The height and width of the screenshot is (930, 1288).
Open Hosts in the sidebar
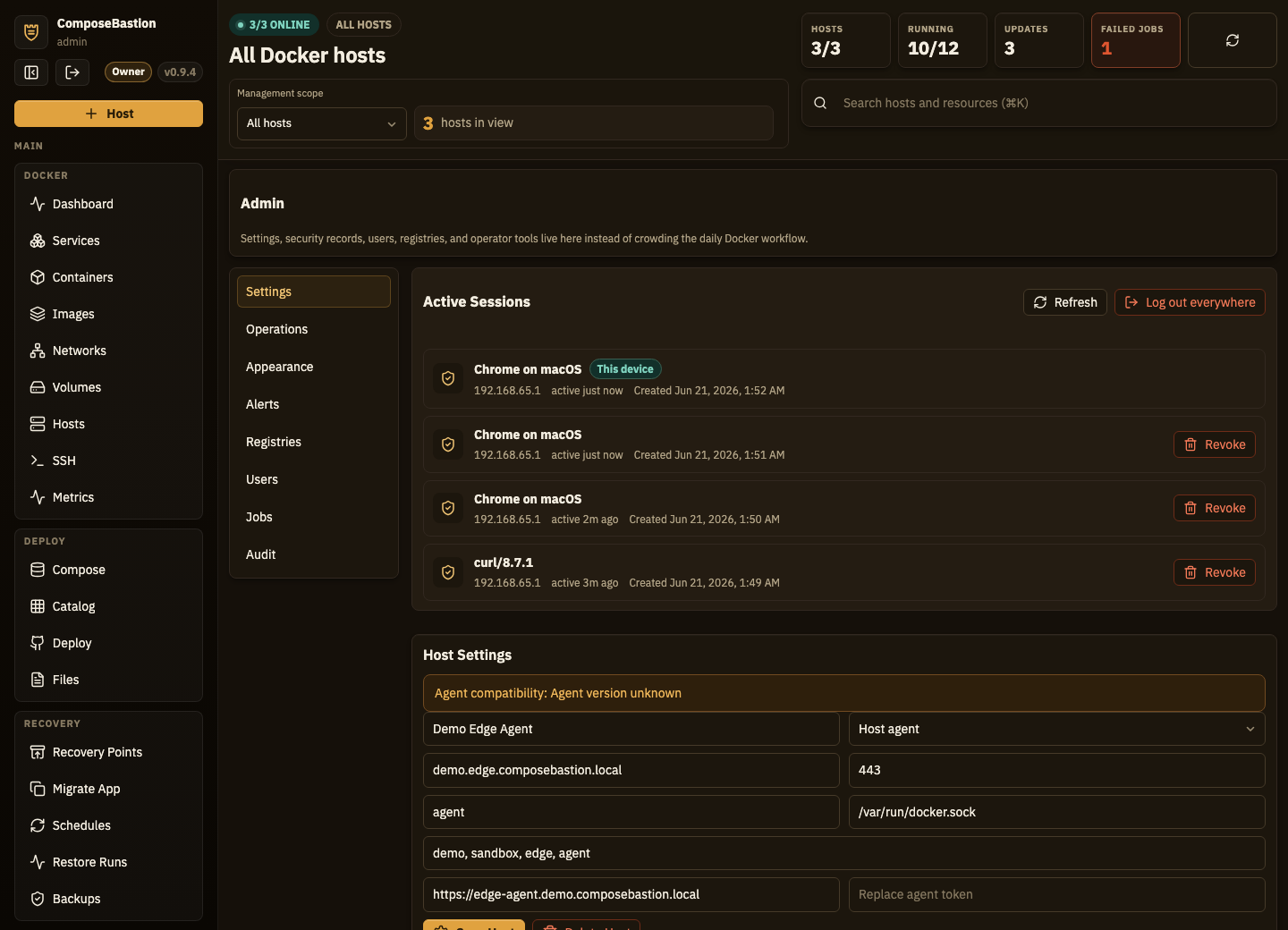tap(109, 424)
